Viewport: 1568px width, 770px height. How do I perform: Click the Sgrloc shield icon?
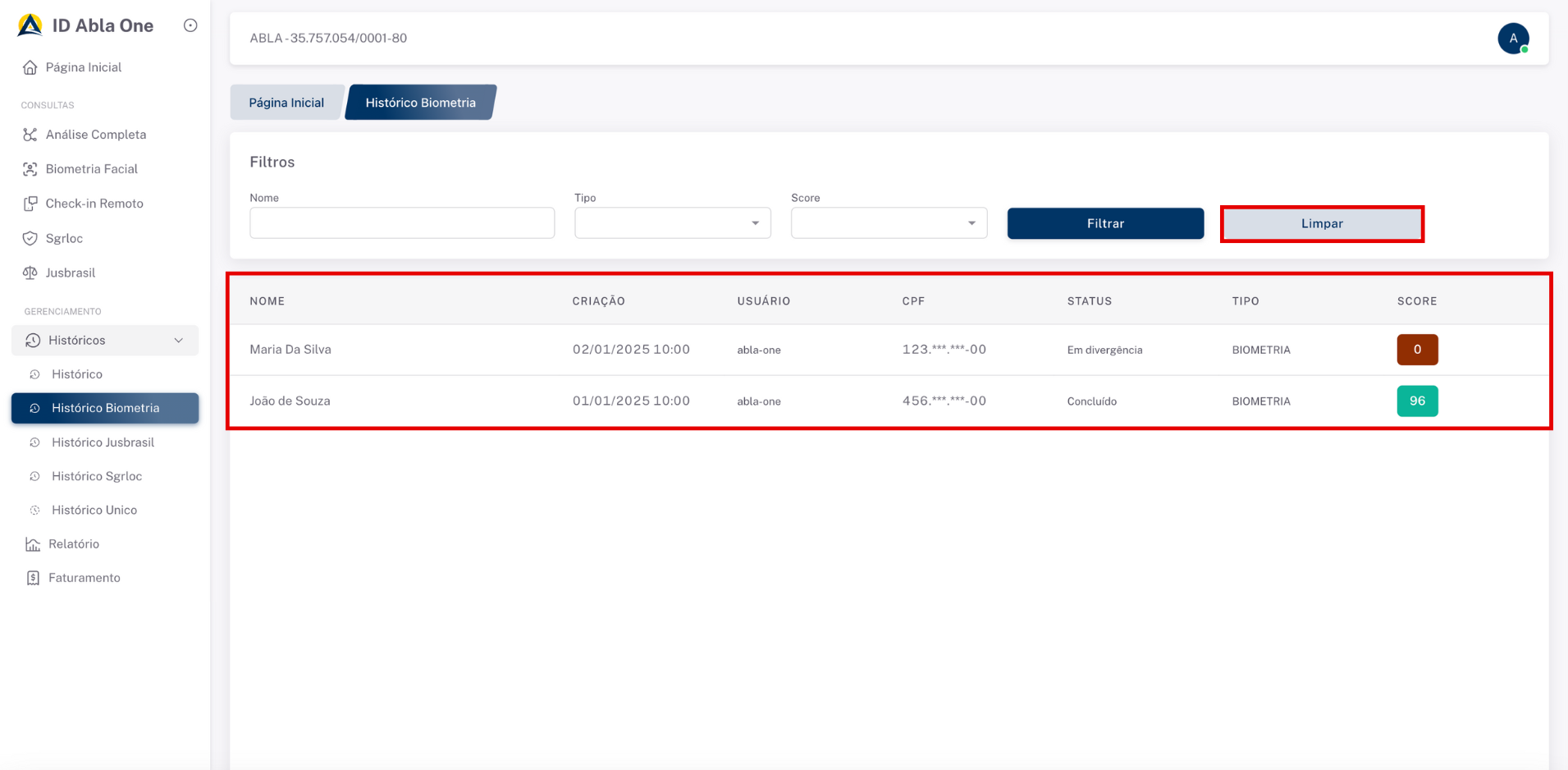[30, 238]
